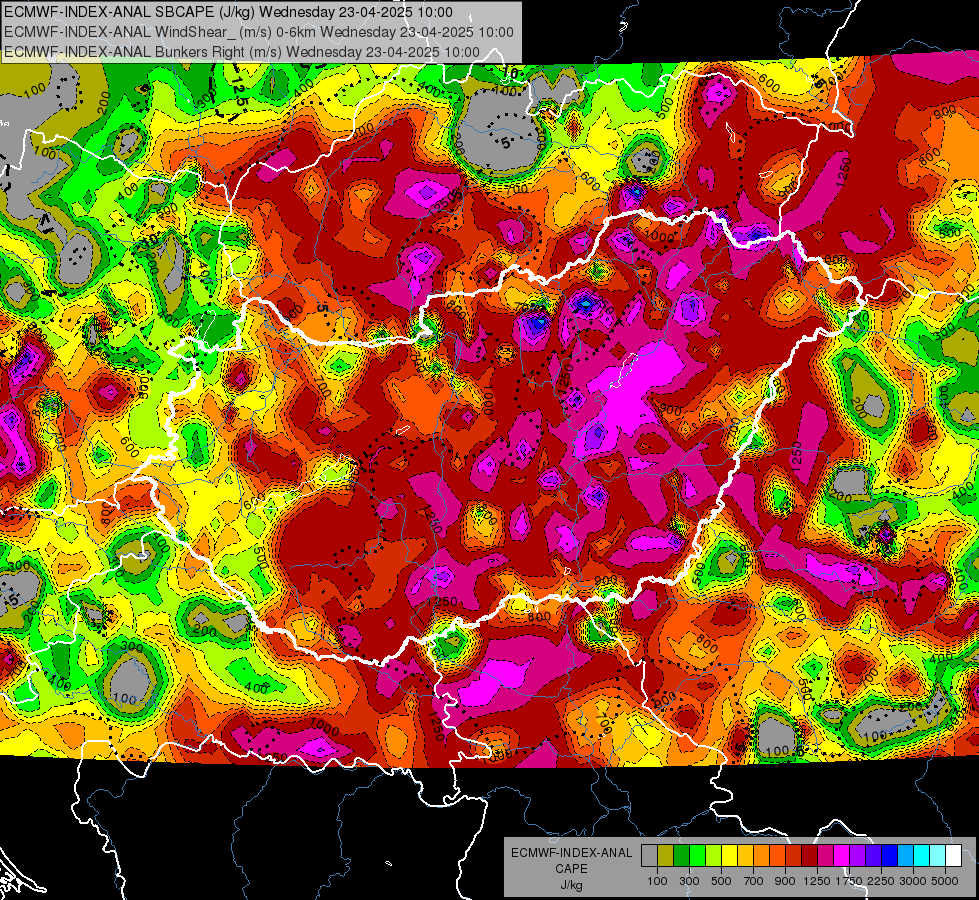Image resolution: width=979 pixels, height=900 pixels.
Task: Pick the orange swatch after 700
Action: click(762, 855)
